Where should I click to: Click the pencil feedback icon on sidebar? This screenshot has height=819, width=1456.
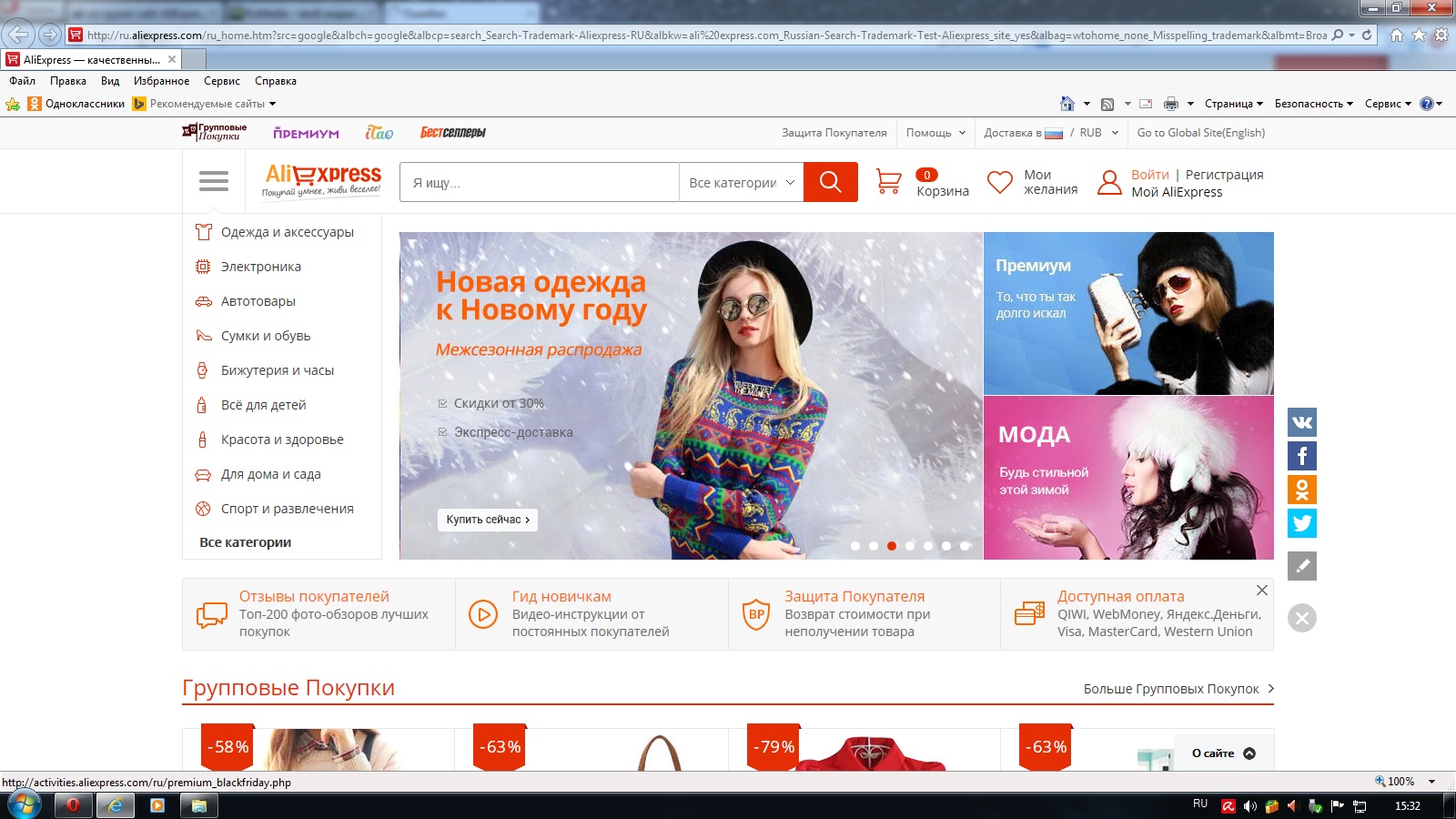pos(1301,566)
